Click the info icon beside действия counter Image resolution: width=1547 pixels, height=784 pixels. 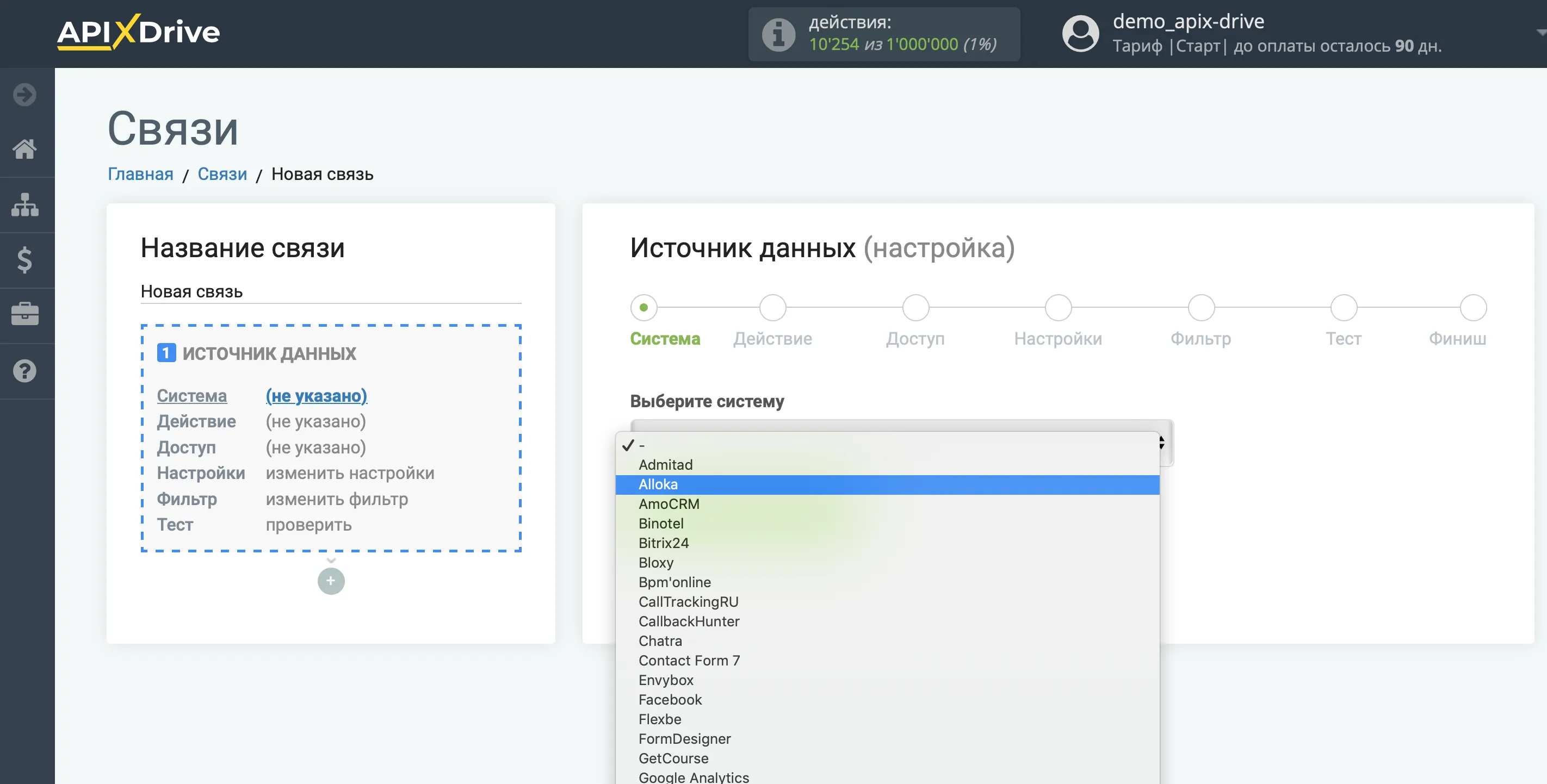778,34
